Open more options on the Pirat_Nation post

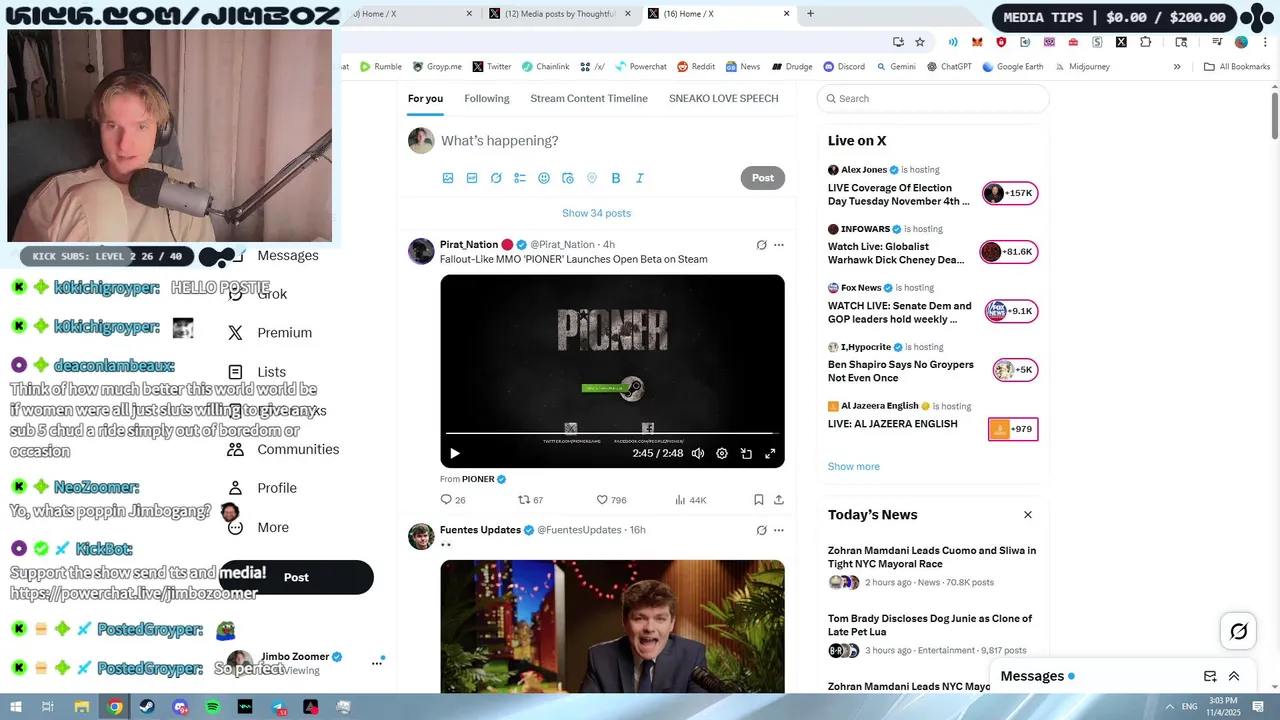point(779,245)
